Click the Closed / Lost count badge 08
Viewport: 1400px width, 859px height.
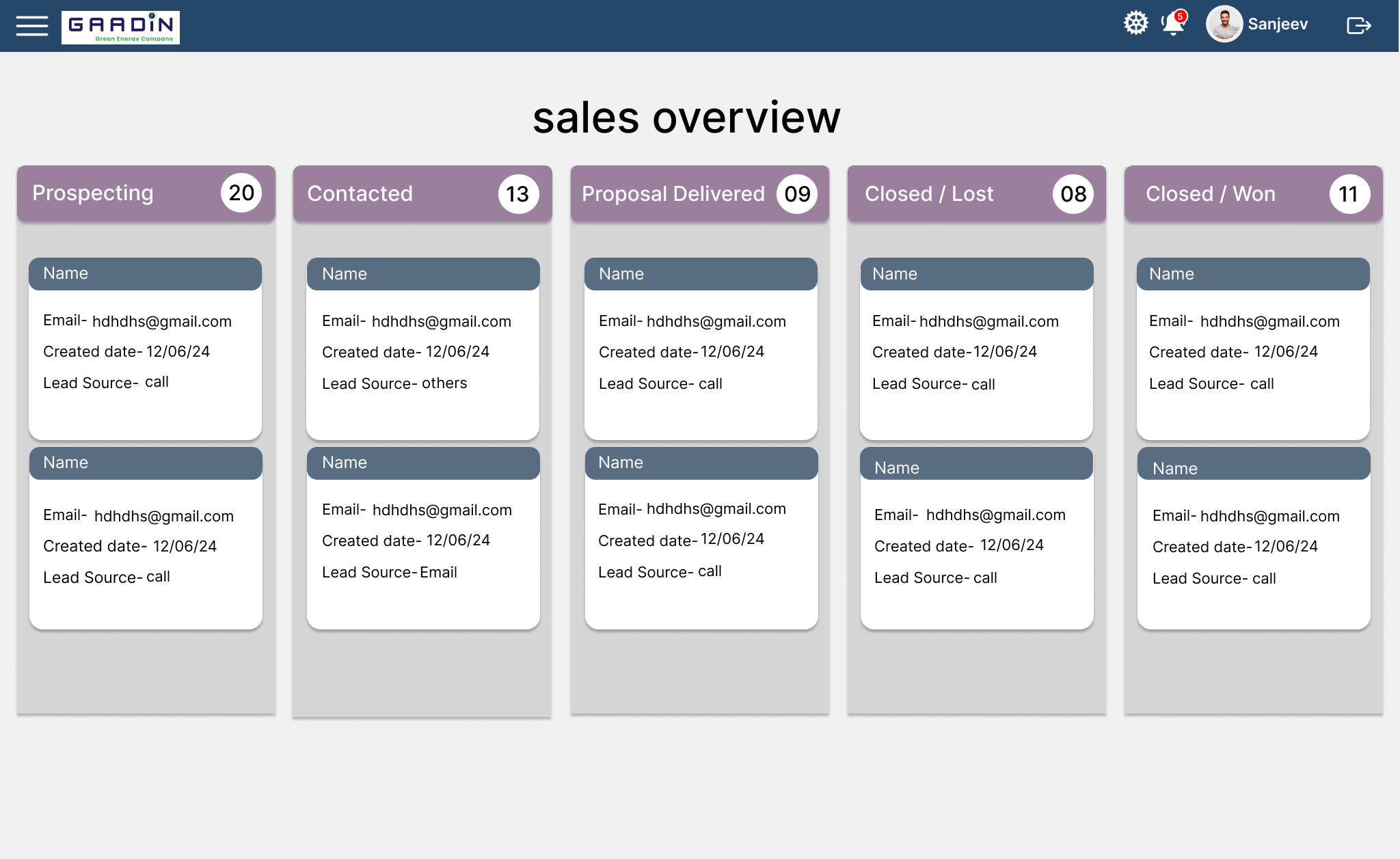coord(1073,194)
